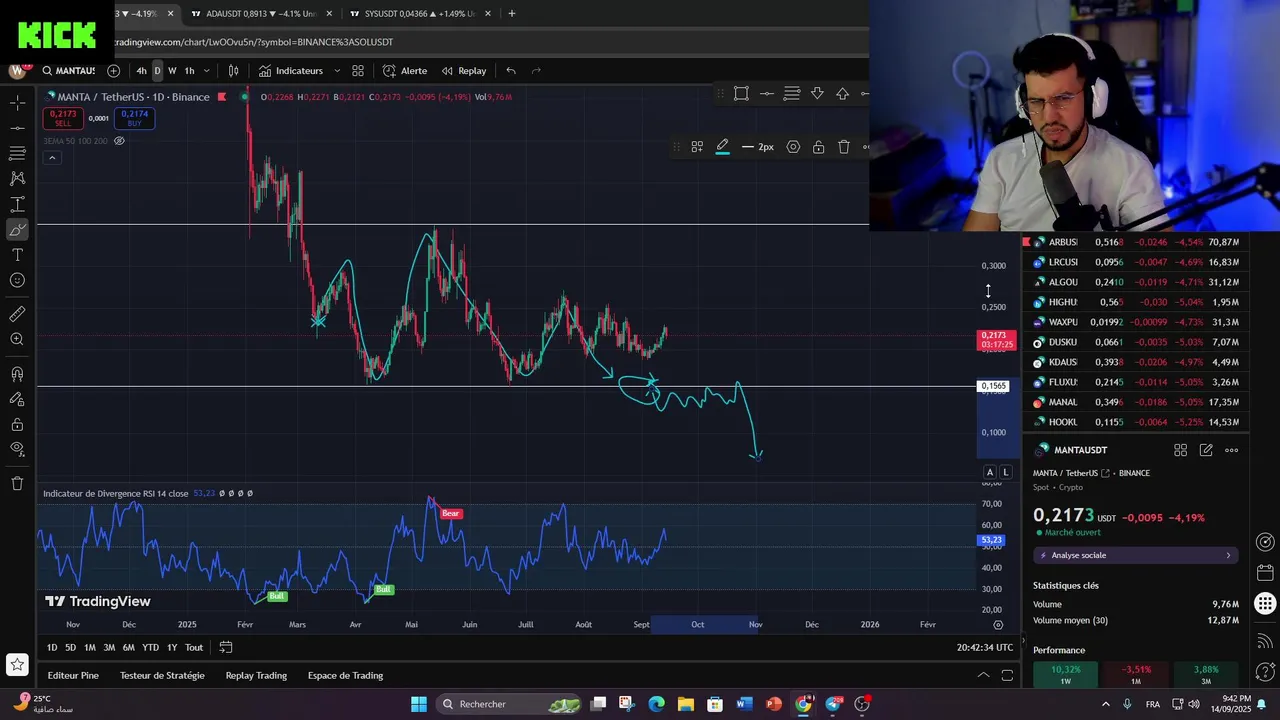Click the sidebar trash remove objects icon
Screen dimensions: 1280x720
pos(17,483)
